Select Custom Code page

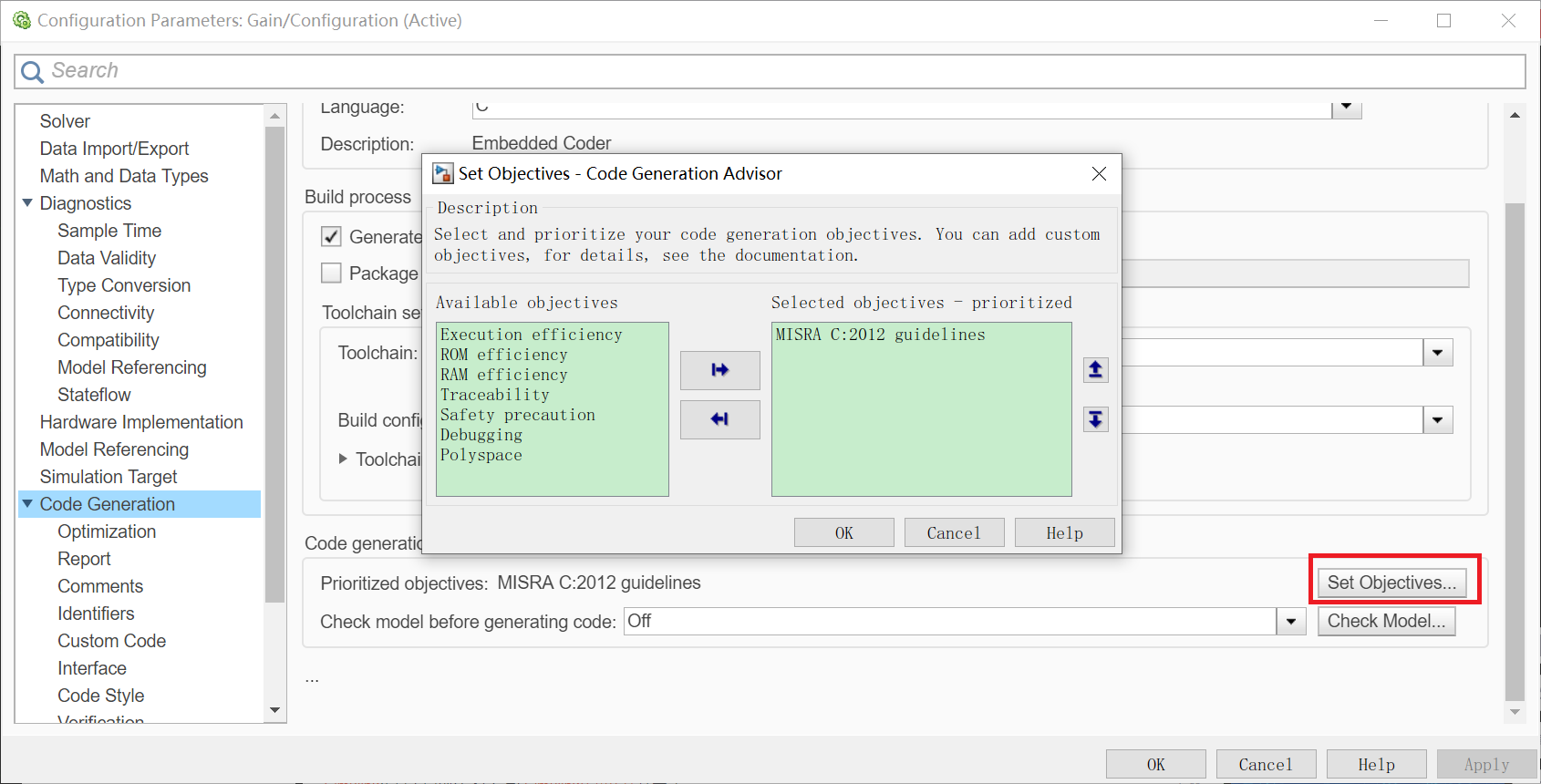[x=111, y=641]
